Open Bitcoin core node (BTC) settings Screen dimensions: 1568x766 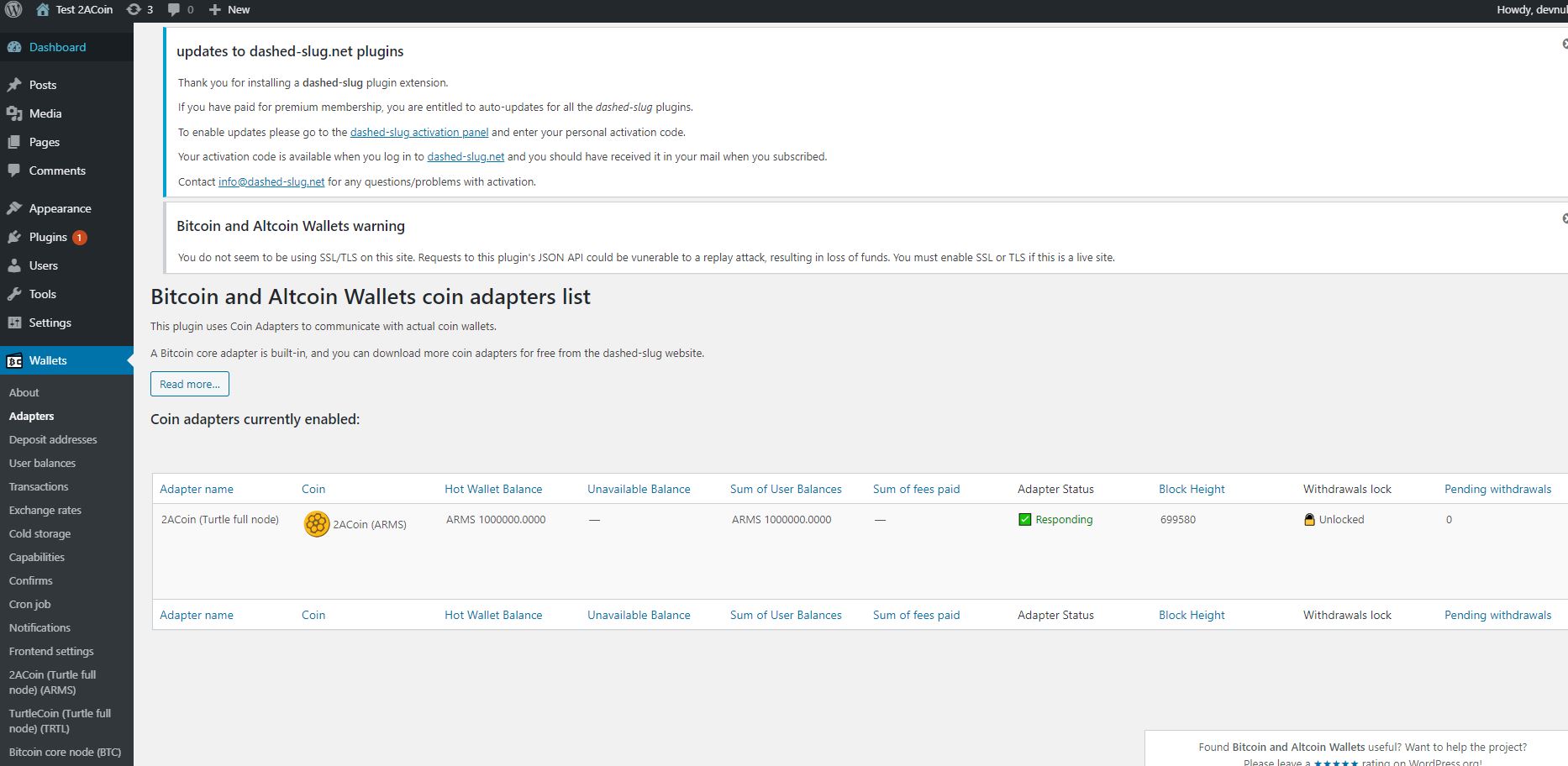coord(65,752)
